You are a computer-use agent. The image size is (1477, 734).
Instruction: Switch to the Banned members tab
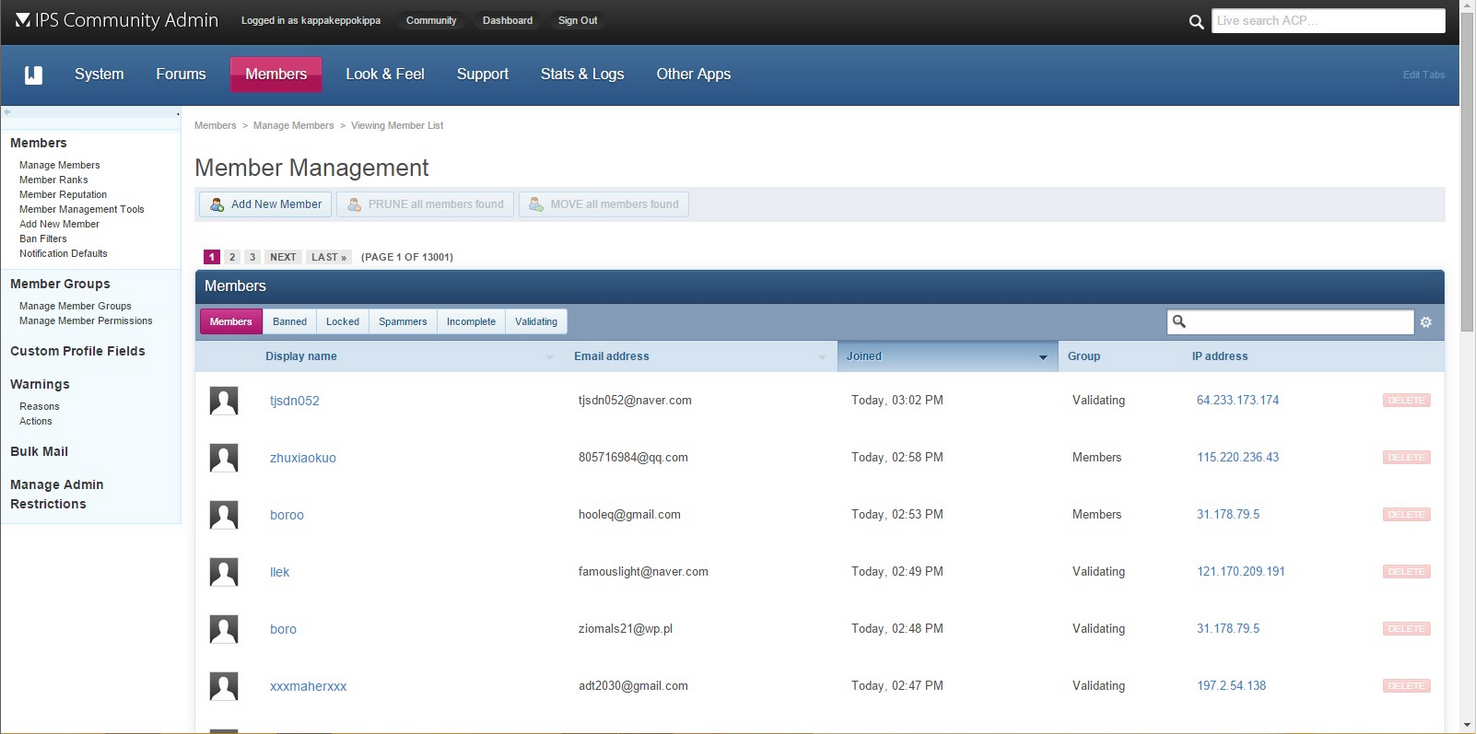(x=290, y=322)
